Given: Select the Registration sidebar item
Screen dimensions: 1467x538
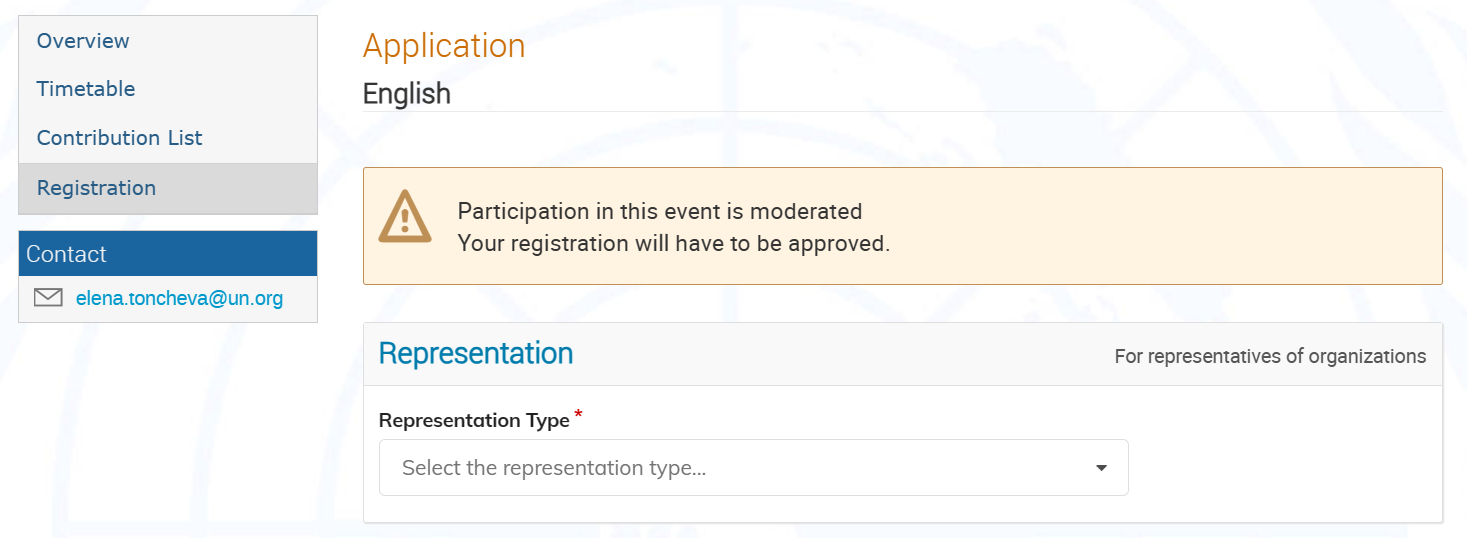Looking at the screenshot, I should (x=168, y=188).
